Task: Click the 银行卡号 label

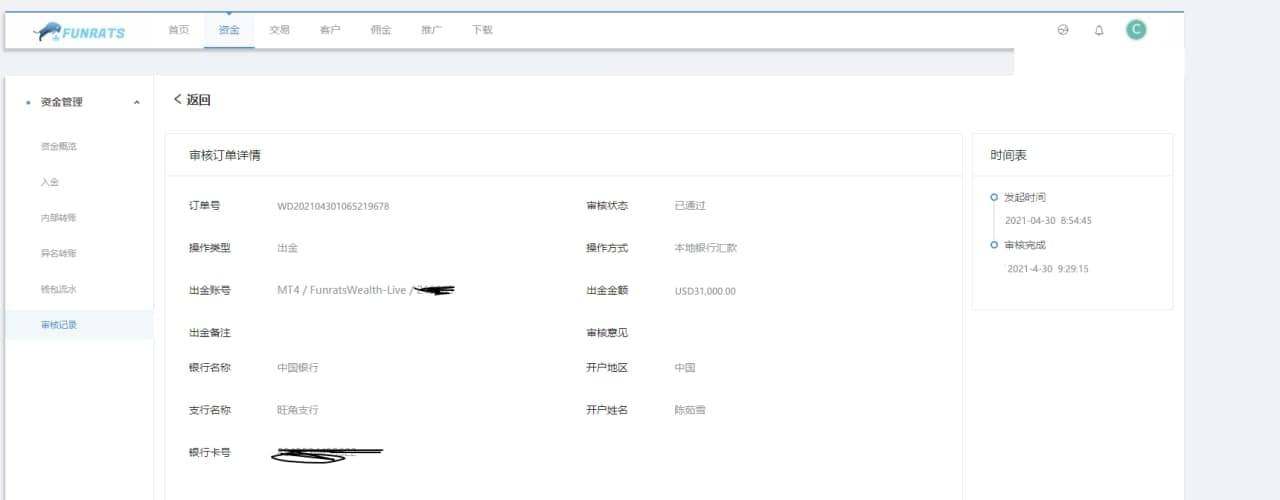Action: point(210,452)
